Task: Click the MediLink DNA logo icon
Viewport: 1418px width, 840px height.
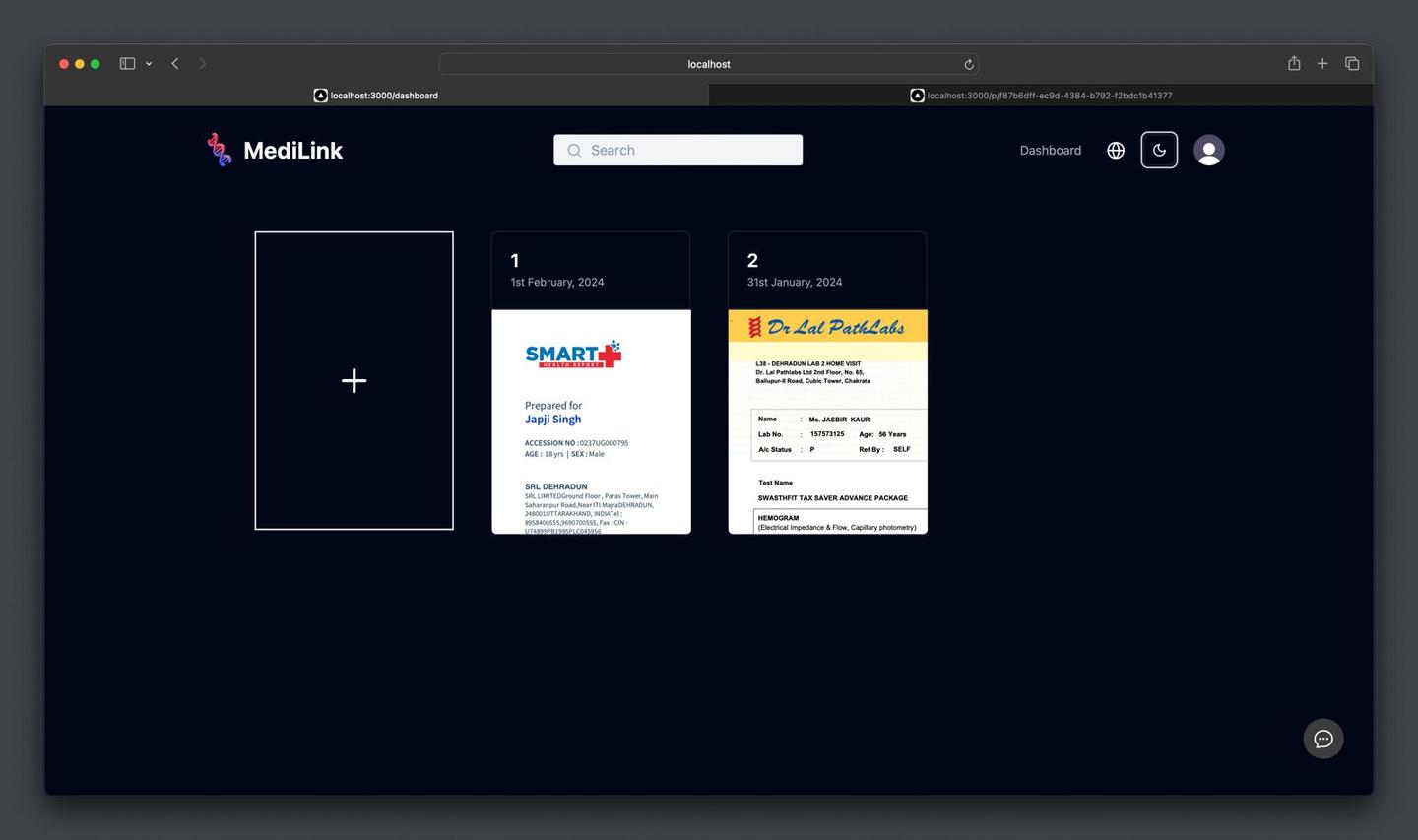Action: pyautogui.click(x=220, y=150)
